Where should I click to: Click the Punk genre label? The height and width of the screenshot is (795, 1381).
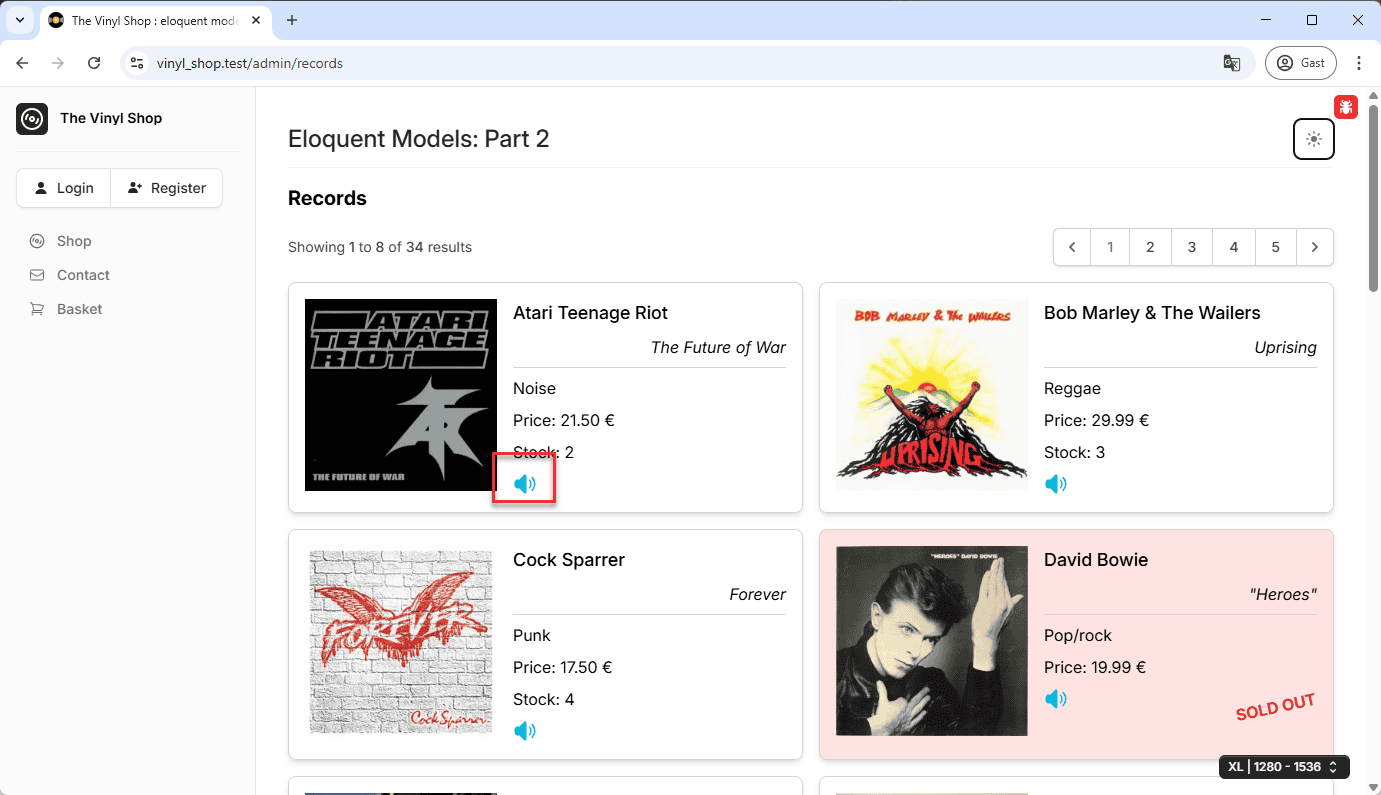532,635
